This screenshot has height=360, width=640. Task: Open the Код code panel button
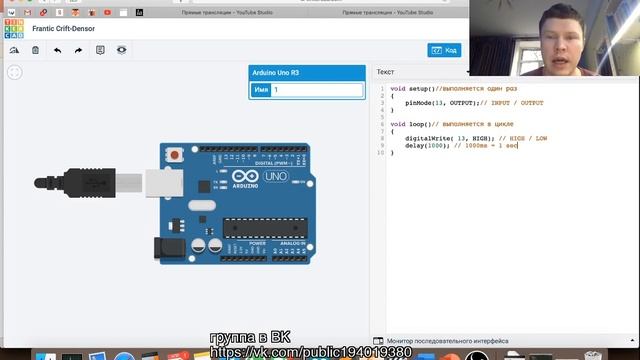pyautogui.click(x=444, y=50)
